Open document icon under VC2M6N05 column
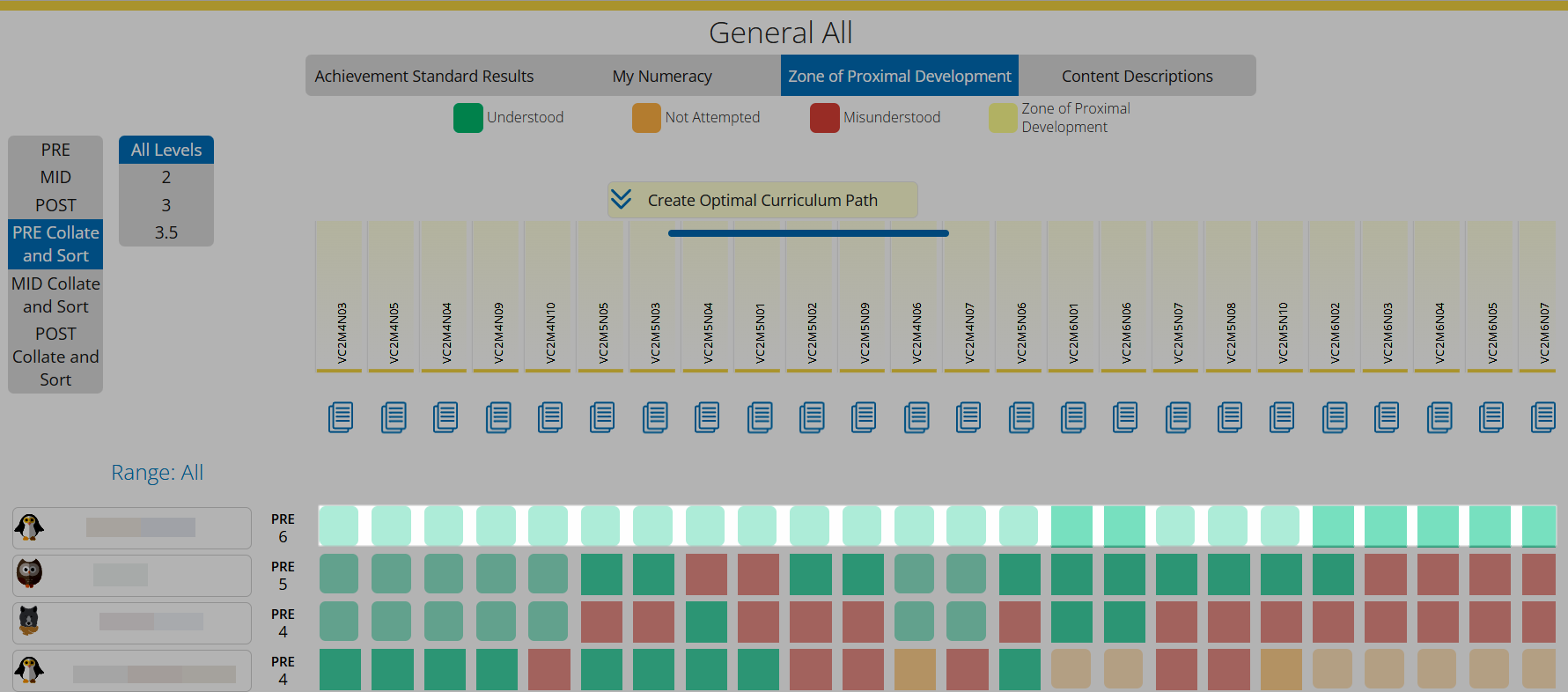The image size is (1568, 692). (x=1491, y=416)
